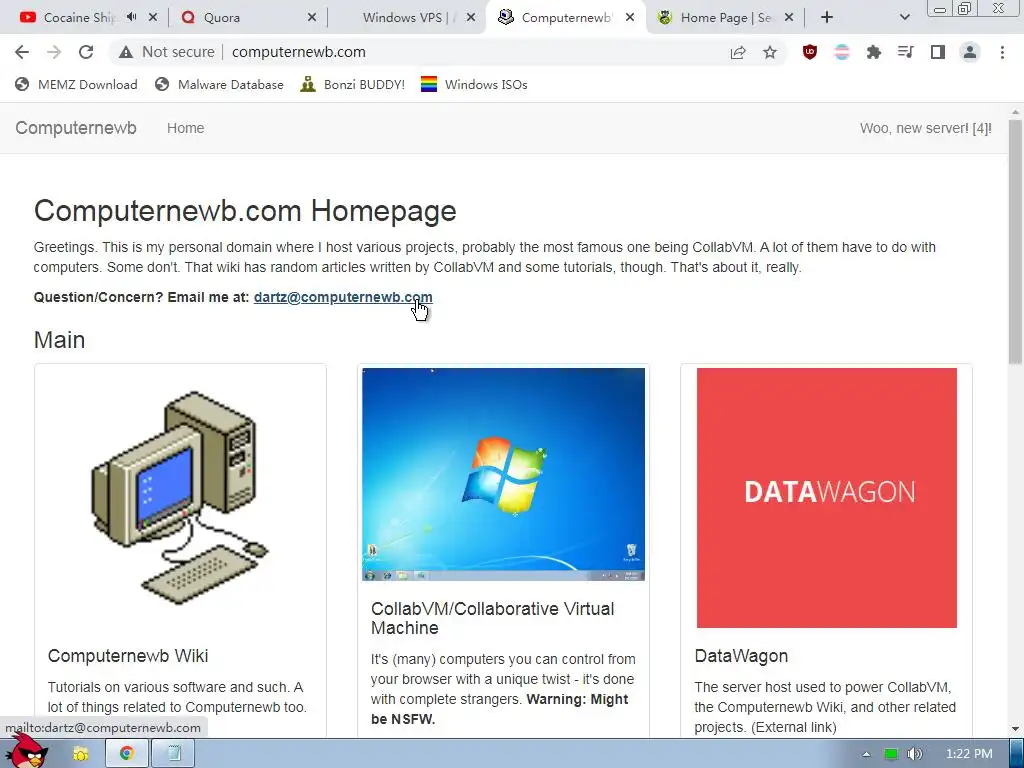Open the Windows ISOs bookmark
Screen dimensions: 1024x768
tap(474, 85)
